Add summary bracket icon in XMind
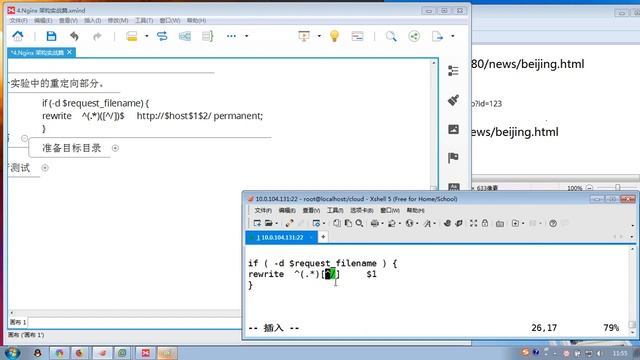This screenshot has height=360, width=640. [x=208, y=36]
